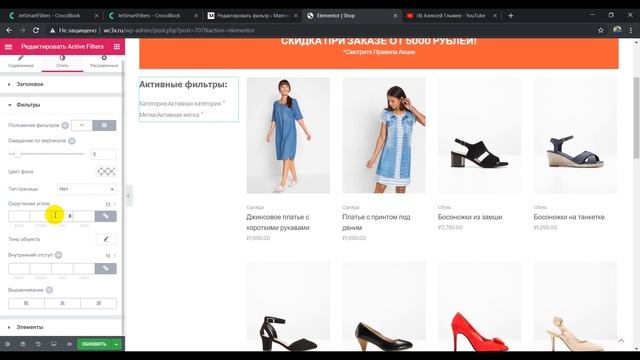Open the border type dropdown
Image resolution: width=640 pixels, height=360 pixels.
pos(87,189)
